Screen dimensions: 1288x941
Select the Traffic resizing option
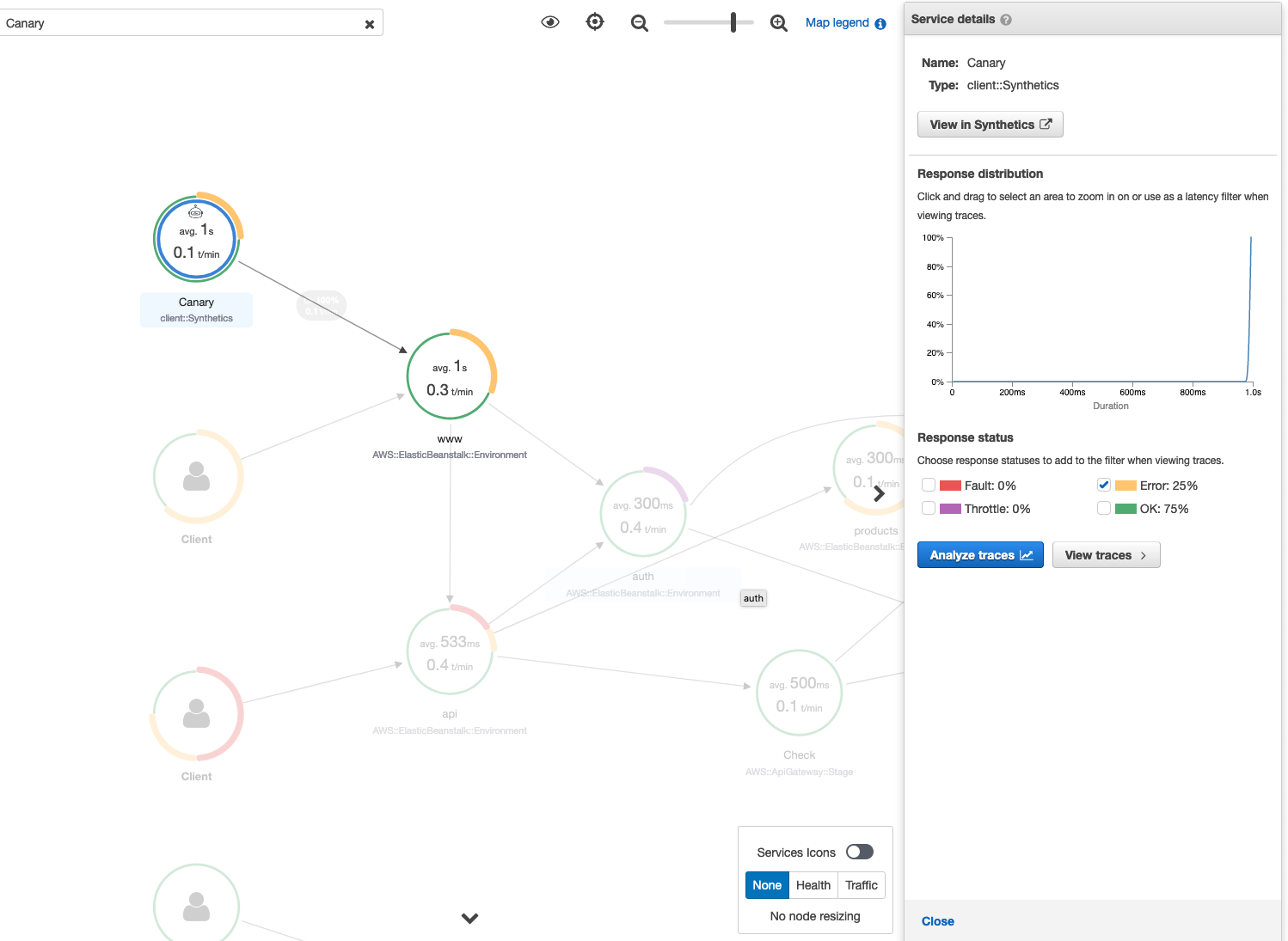coord(861,884)
